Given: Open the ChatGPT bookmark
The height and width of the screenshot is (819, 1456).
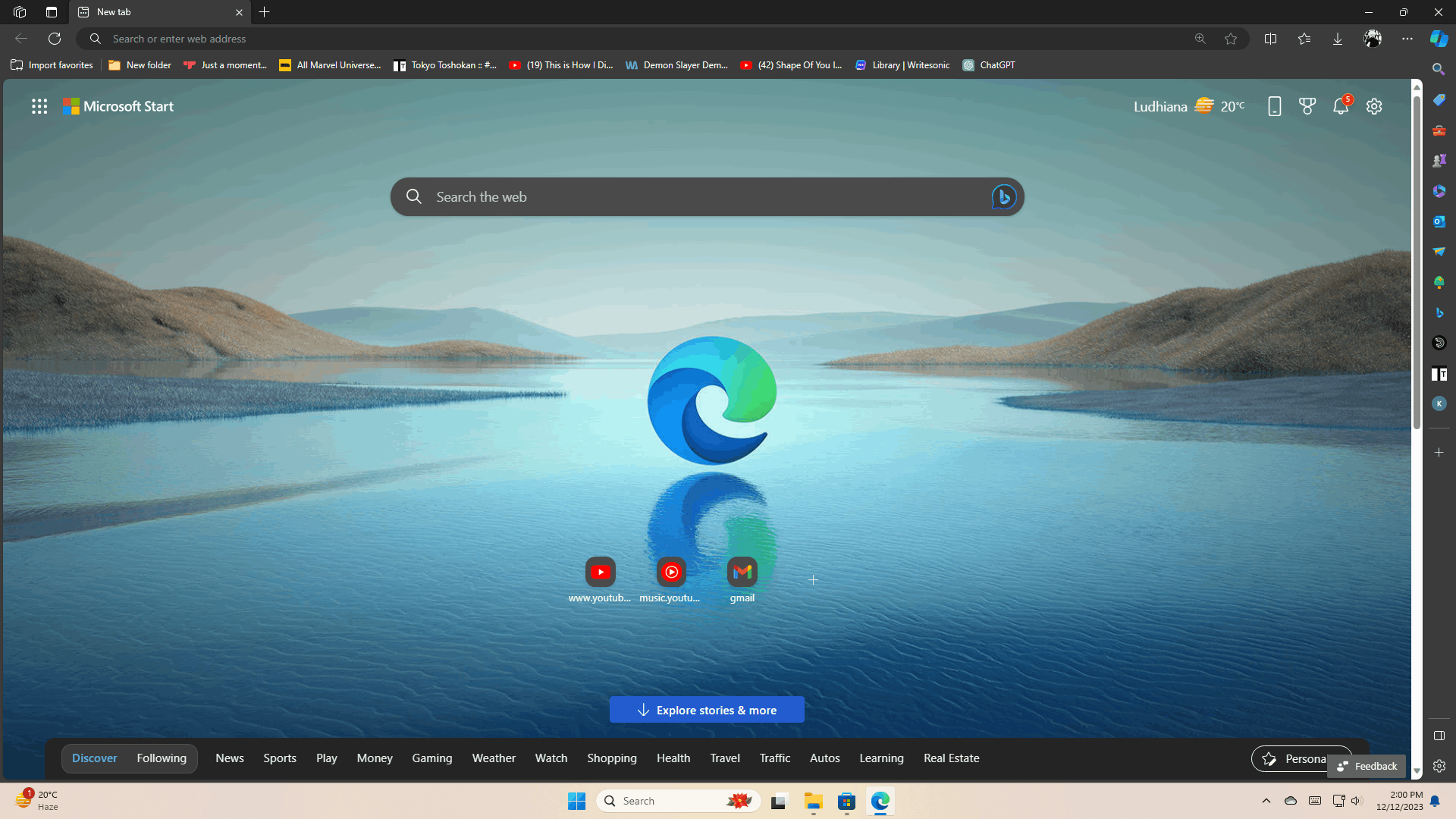Looking at the screenshot, I should [989, 65].
